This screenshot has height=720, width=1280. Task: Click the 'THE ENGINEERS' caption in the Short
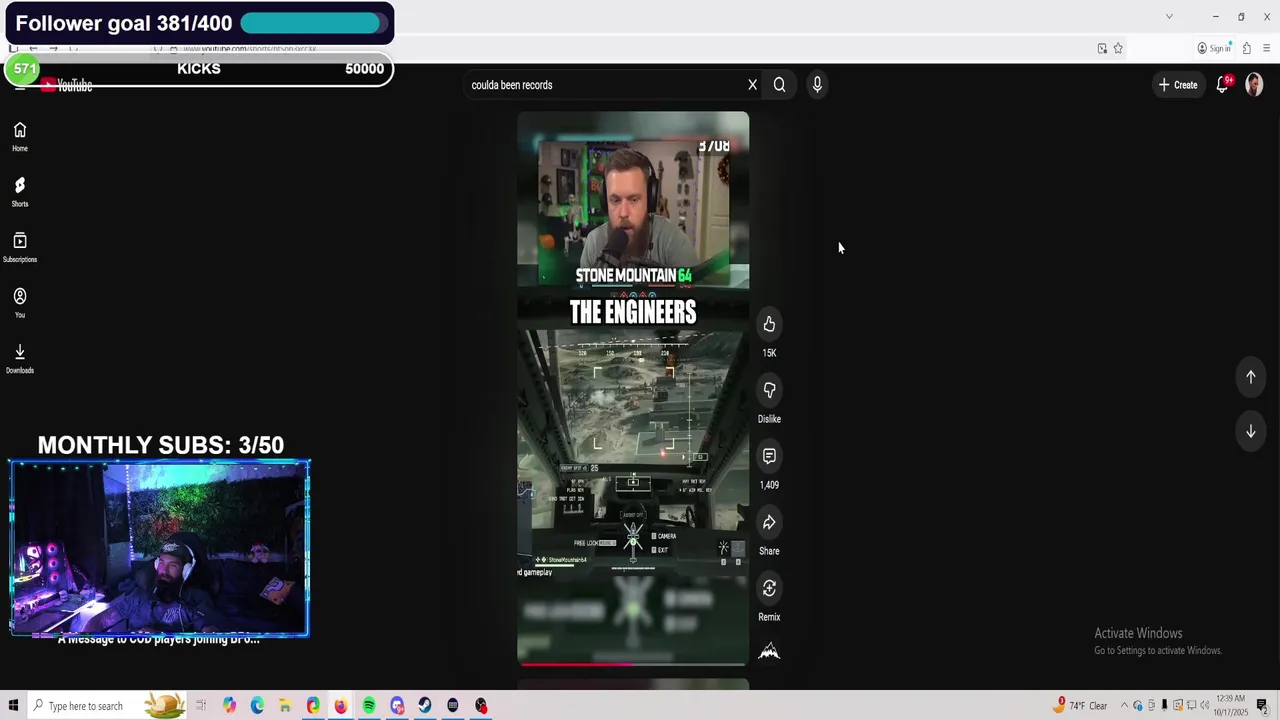click(x=633, y=312)
